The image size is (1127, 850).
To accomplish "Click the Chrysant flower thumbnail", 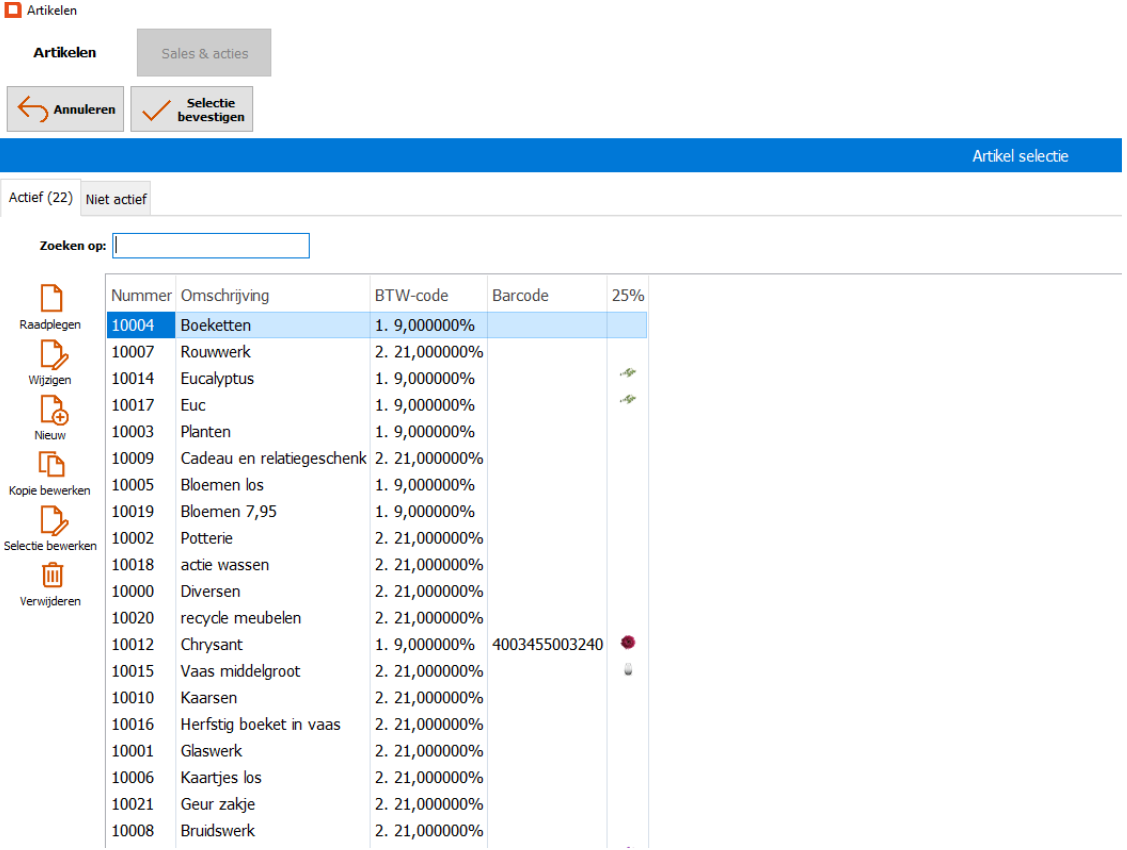I will [628, 643].
